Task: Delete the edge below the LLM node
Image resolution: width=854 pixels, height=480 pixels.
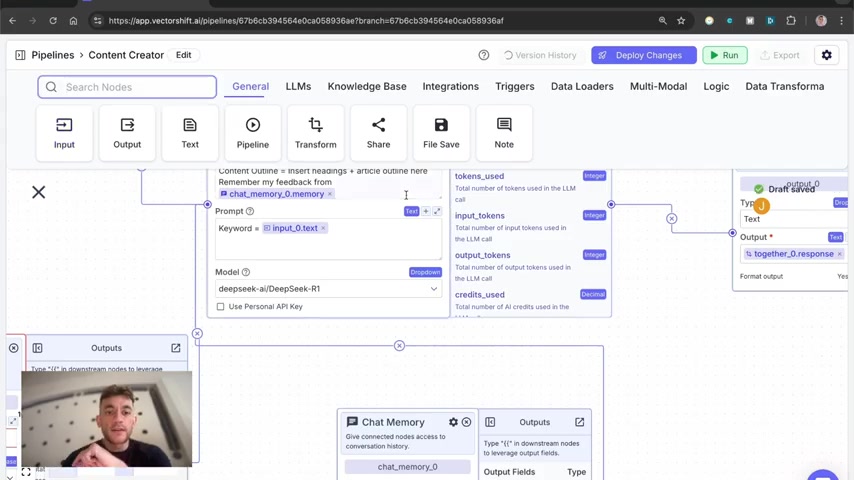Action: 399,346
